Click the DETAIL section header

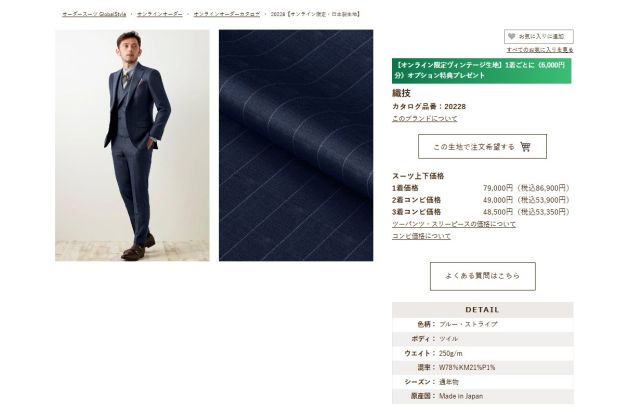pyautogui.click(x=482, y=310)
